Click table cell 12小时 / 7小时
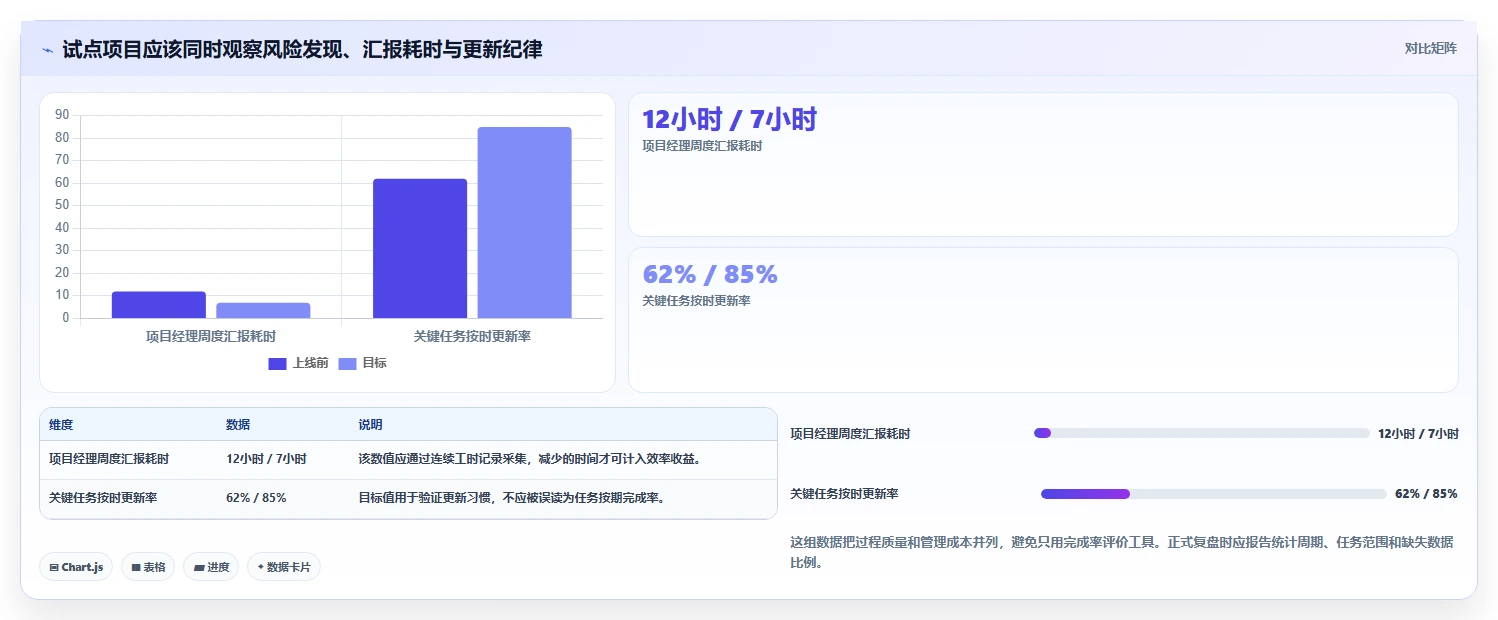The width and height of the screenshot is (1498, 620). [x=266, y=459]
